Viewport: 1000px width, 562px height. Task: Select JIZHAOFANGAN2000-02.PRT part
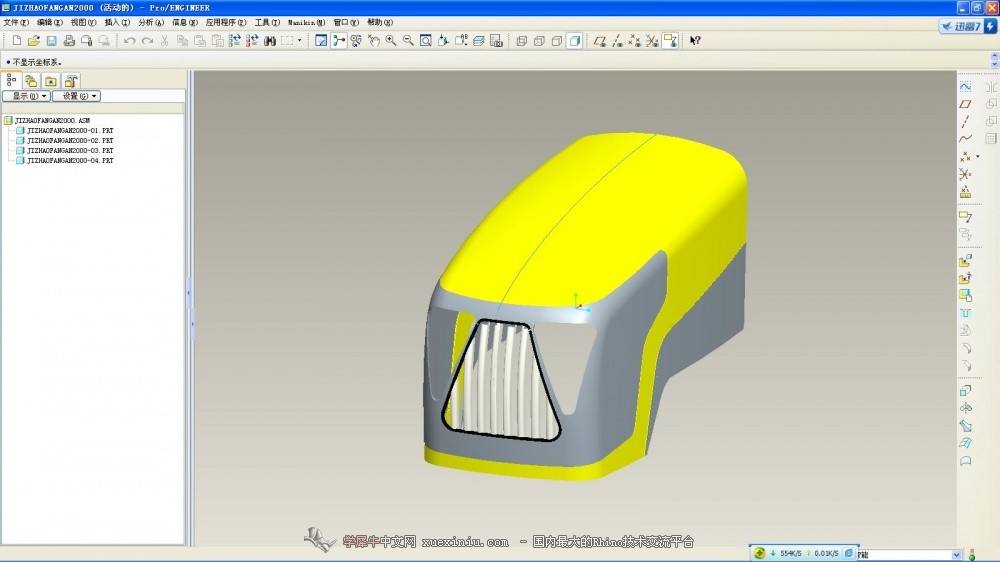click(x=70, y=141)
